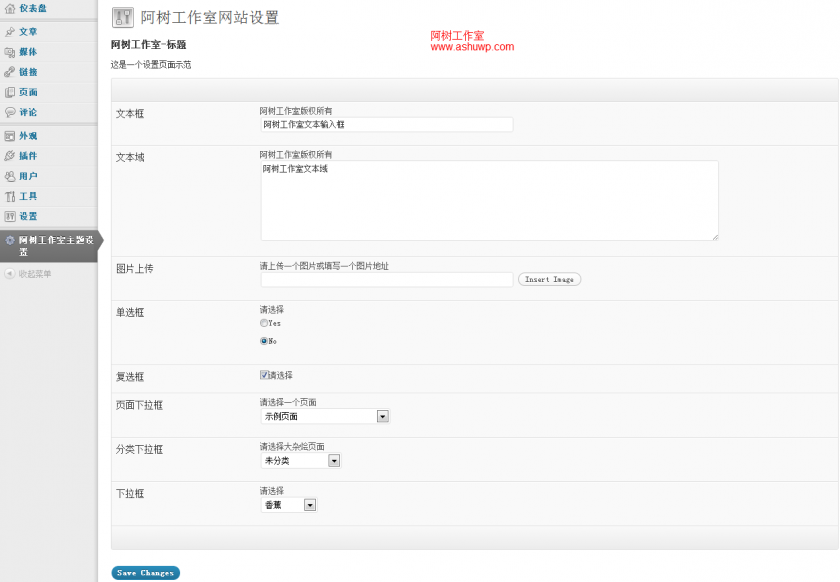This screenshot has height=582, width=840.
Task: Click the users icon beside 用户
Action: tap(10, 176)
